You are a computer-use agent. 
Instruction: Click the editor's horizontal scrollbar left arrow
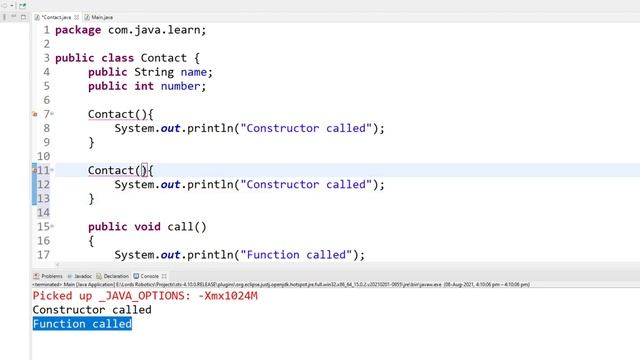(58, 265)
